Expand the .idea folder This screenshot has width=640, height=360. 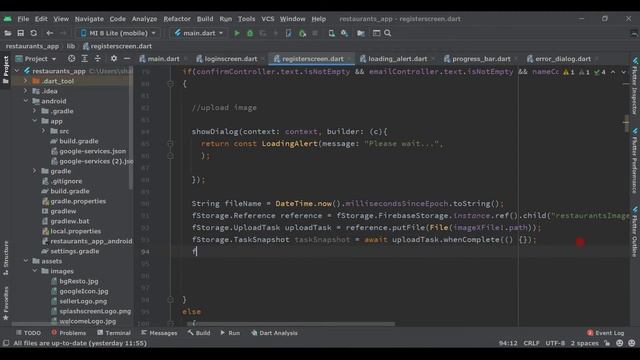26,91
